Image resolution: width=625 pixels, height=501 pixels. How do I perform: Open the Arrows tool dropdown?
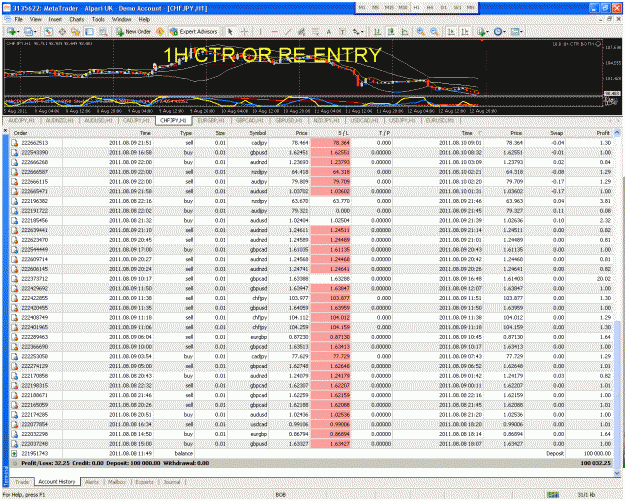tap(358, 31)
